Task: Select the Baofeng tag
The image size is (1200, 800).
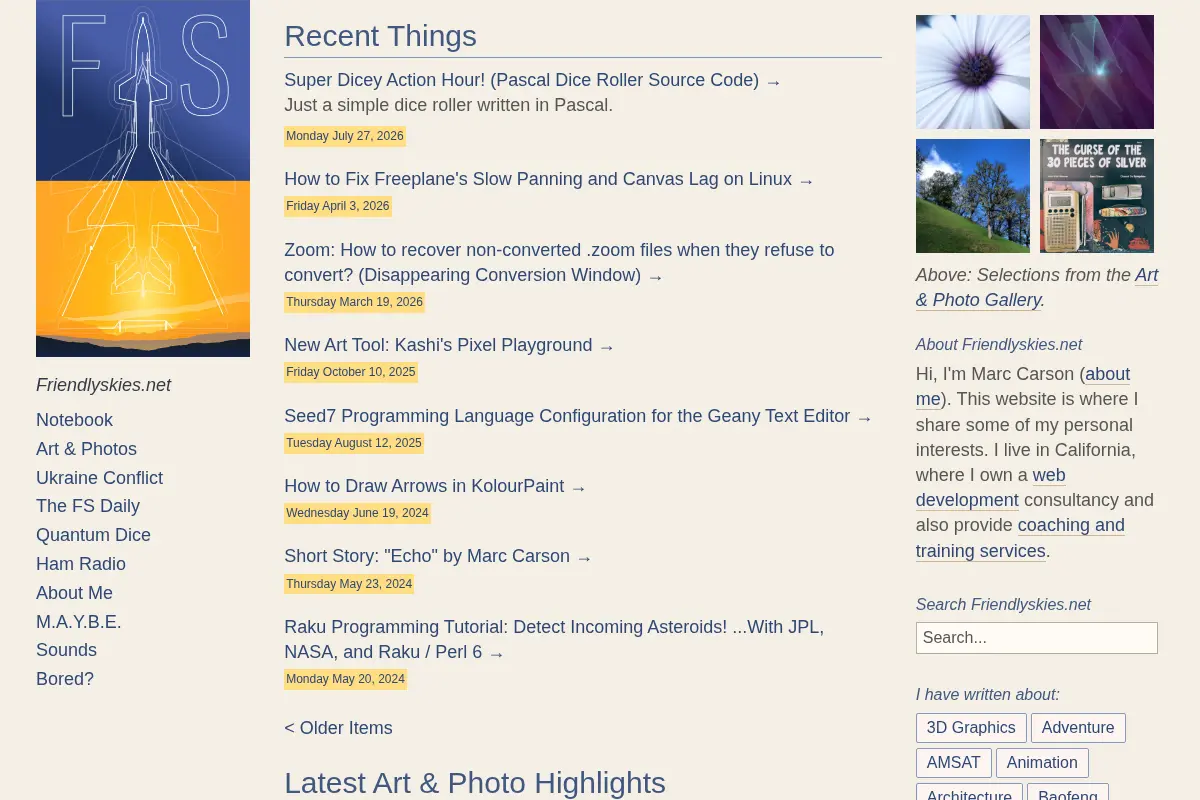Action: [1068, 792]
